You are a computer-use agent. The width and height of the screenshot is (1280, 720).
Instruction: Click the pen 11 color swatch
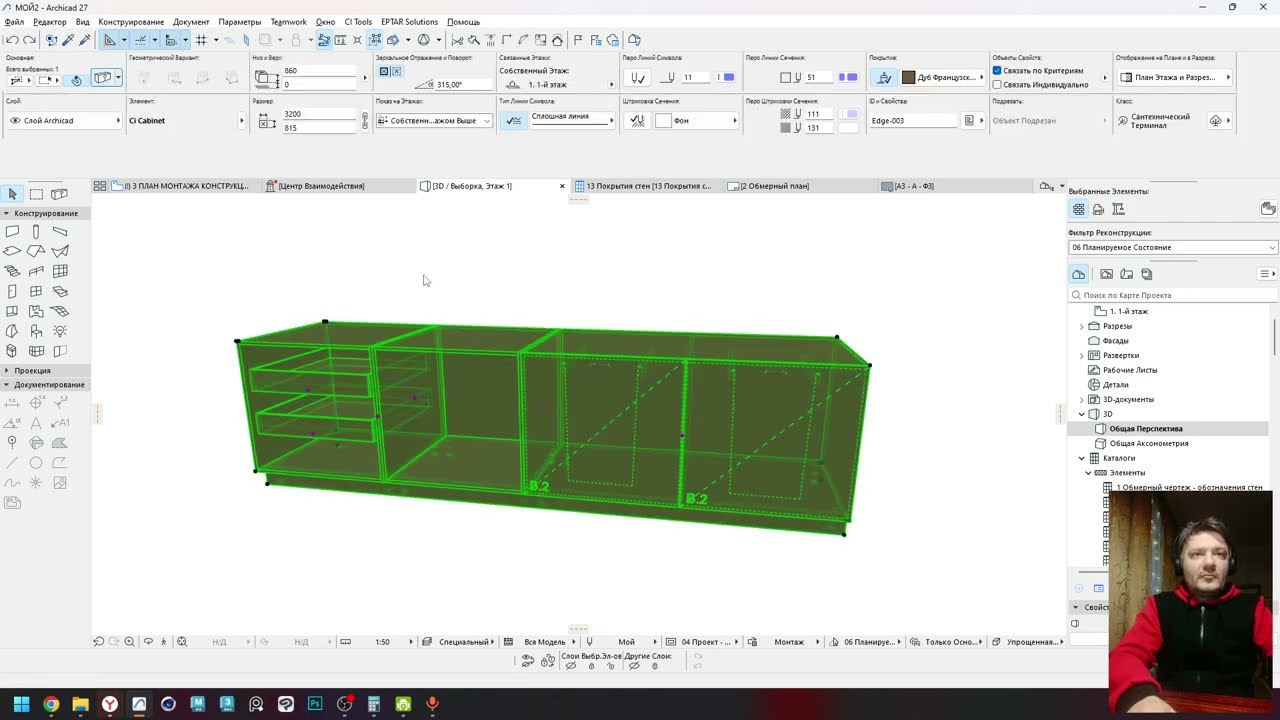pyautogui.click(x=727, y=77)
